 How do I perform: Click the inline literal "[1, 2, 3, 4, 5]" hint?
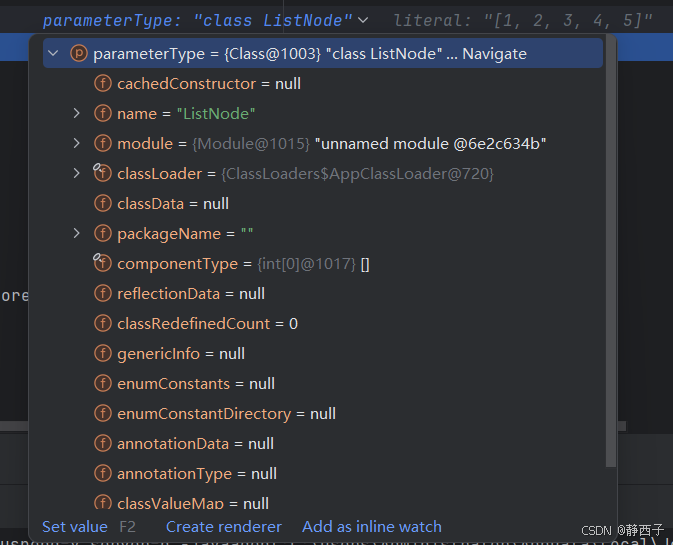(523, 20)
